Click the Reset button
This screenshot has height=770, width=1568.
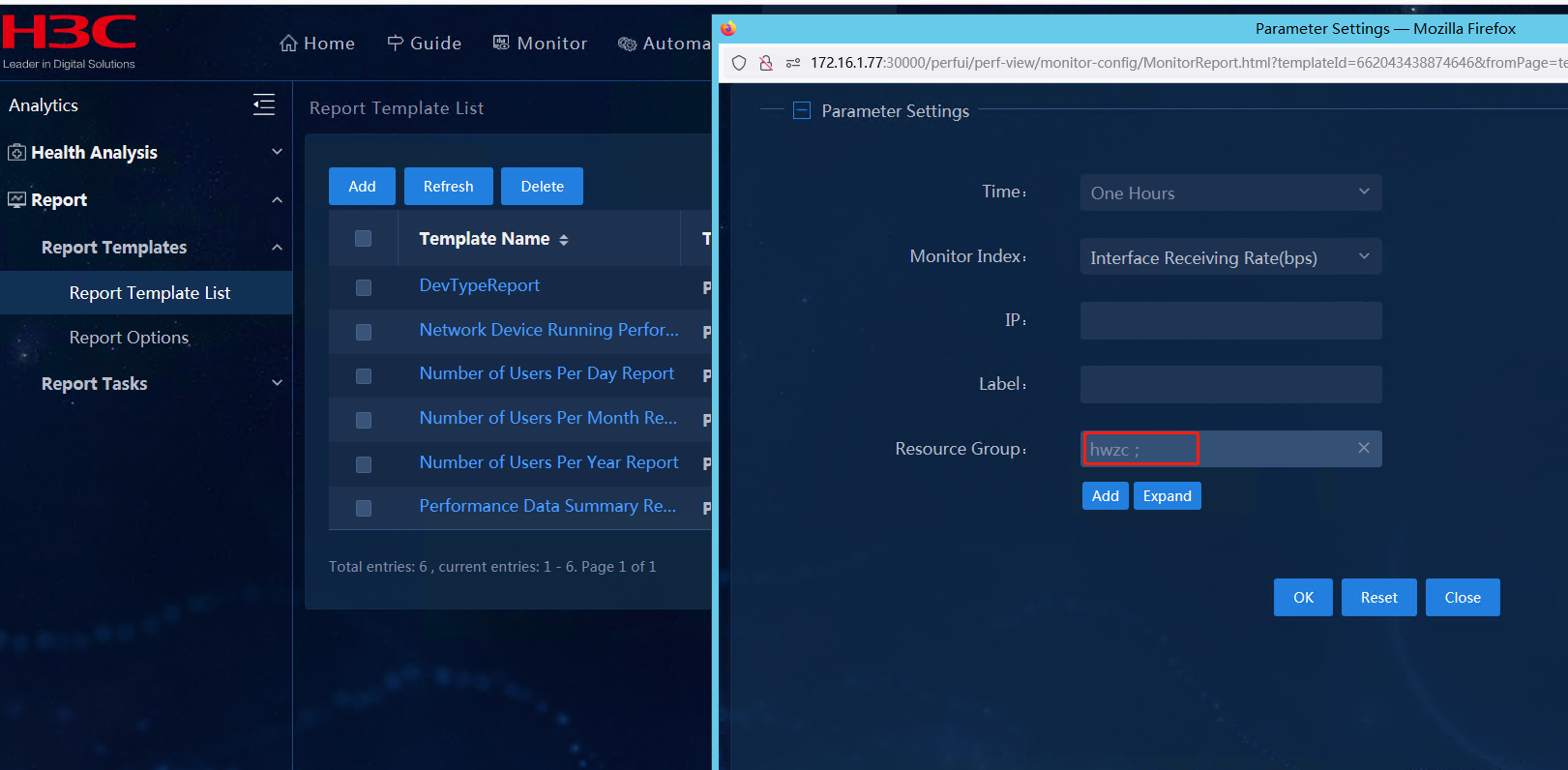click(1378, 597)
